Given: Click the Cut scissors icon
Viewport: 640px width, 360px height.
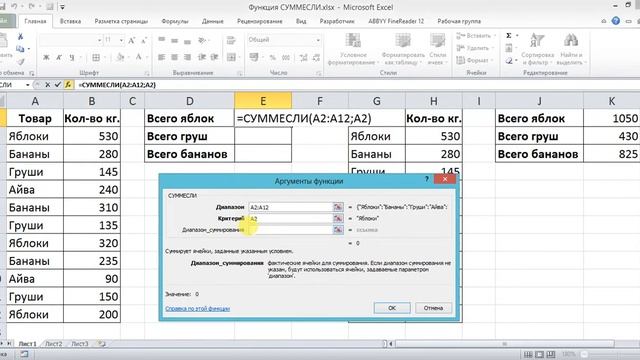Looking at the screenshot, I should [20, 37].
